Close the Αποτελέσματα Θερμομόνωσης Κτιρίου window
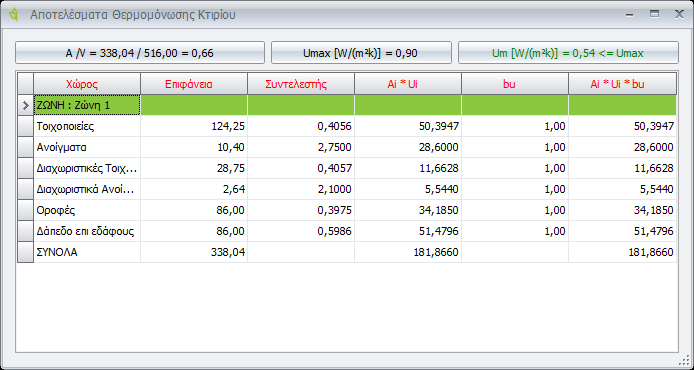694x370 pixels. click(x=679, y=15)
